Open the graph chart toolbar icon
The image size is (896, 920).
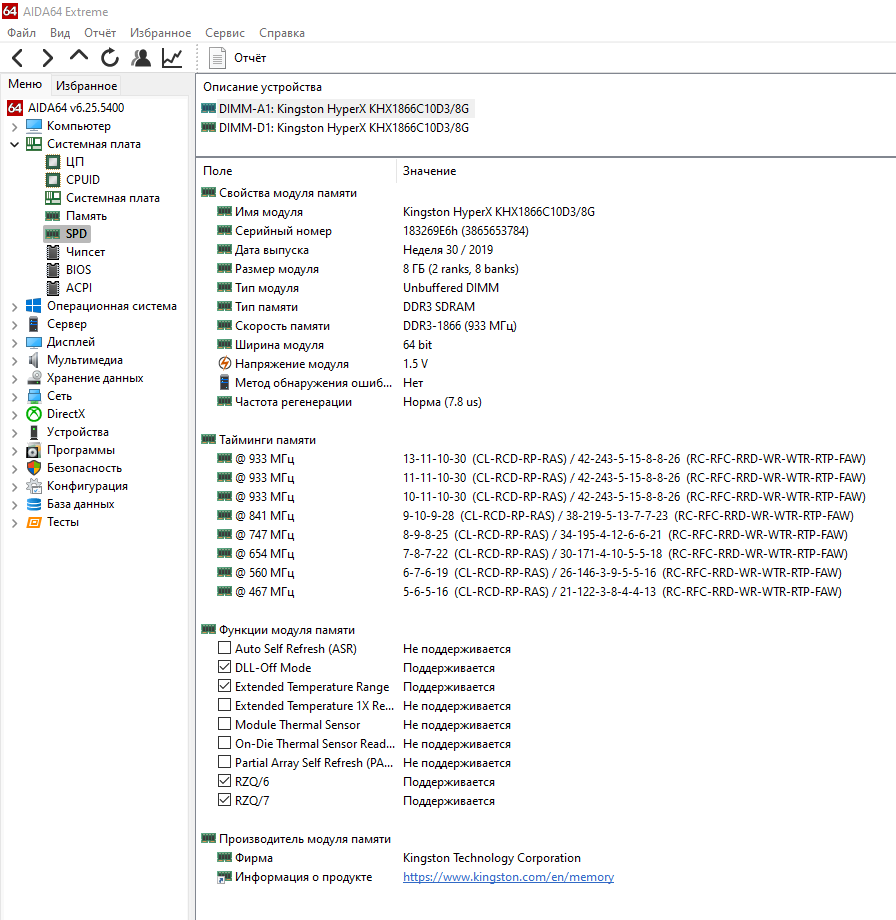click(172, 58)
